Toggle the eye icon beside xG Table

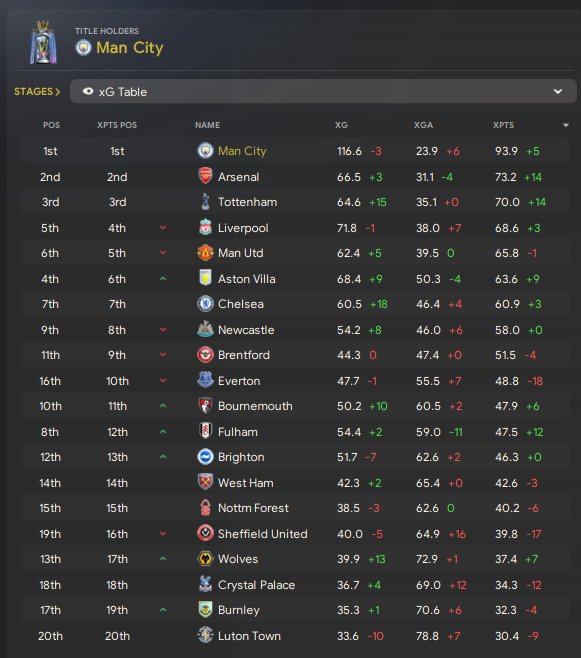[88, 91]
